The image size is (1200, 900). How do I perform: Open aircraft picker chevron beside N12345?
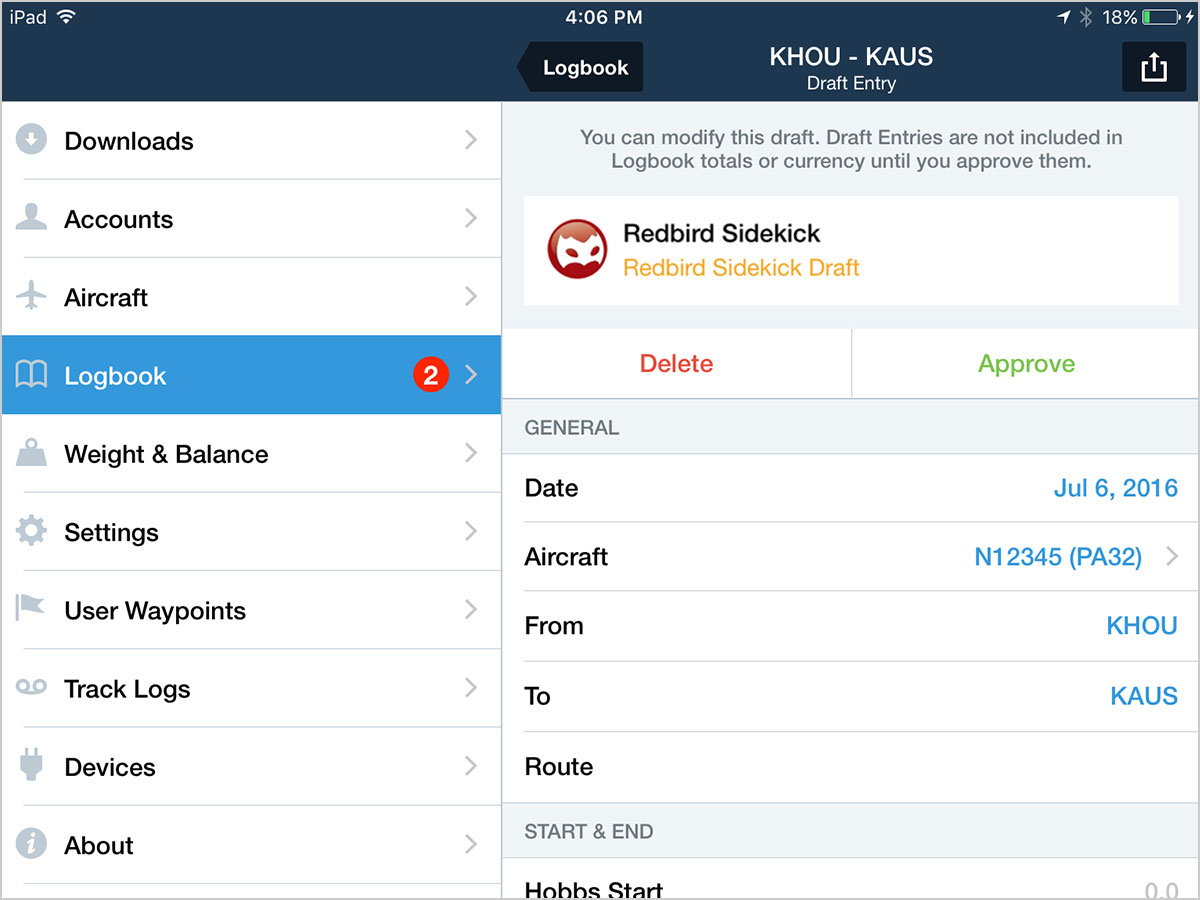click(1172, 556)
